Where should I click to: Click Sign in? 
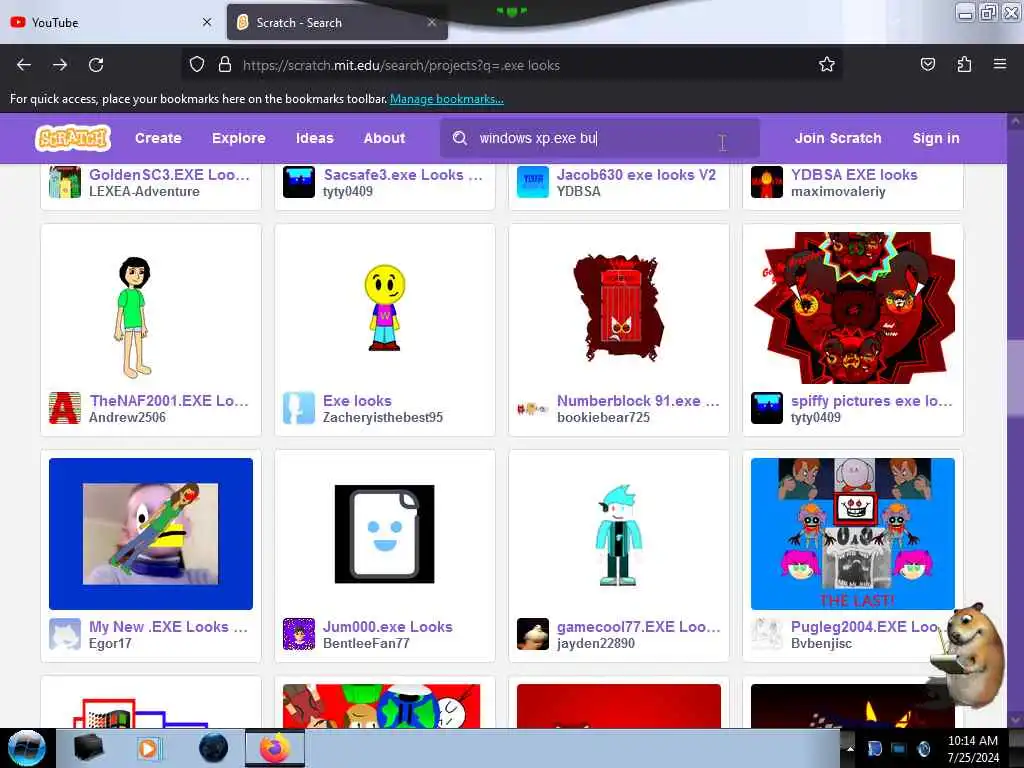936,138
